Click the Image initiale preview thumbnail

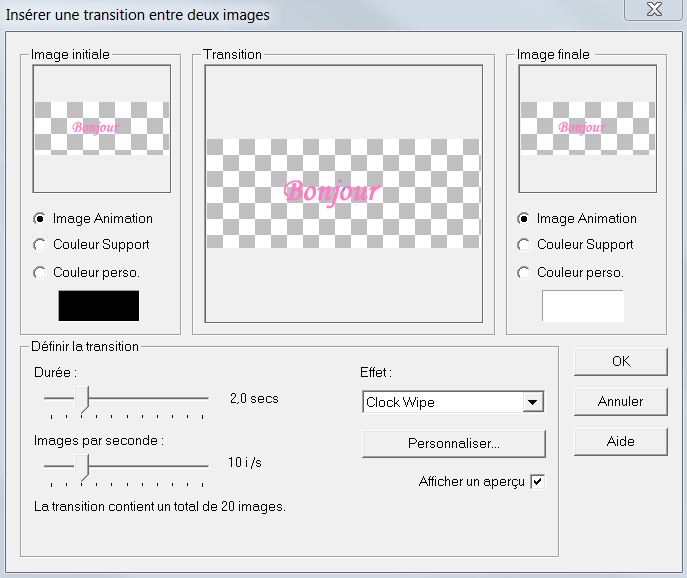pos(102,129)
